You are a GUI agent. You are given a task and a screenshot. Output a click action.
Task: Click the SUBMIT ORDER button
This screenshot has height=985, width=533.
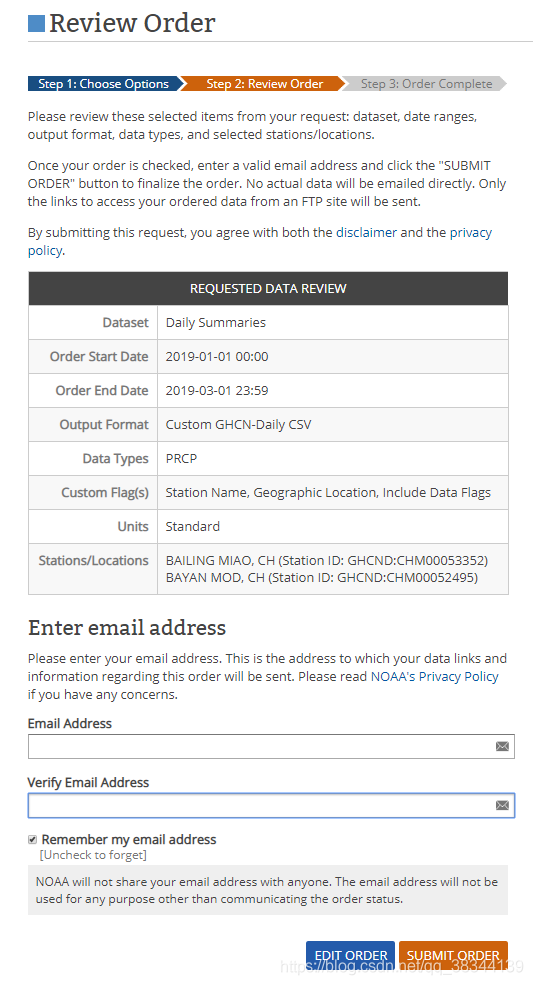click(453, 955)
